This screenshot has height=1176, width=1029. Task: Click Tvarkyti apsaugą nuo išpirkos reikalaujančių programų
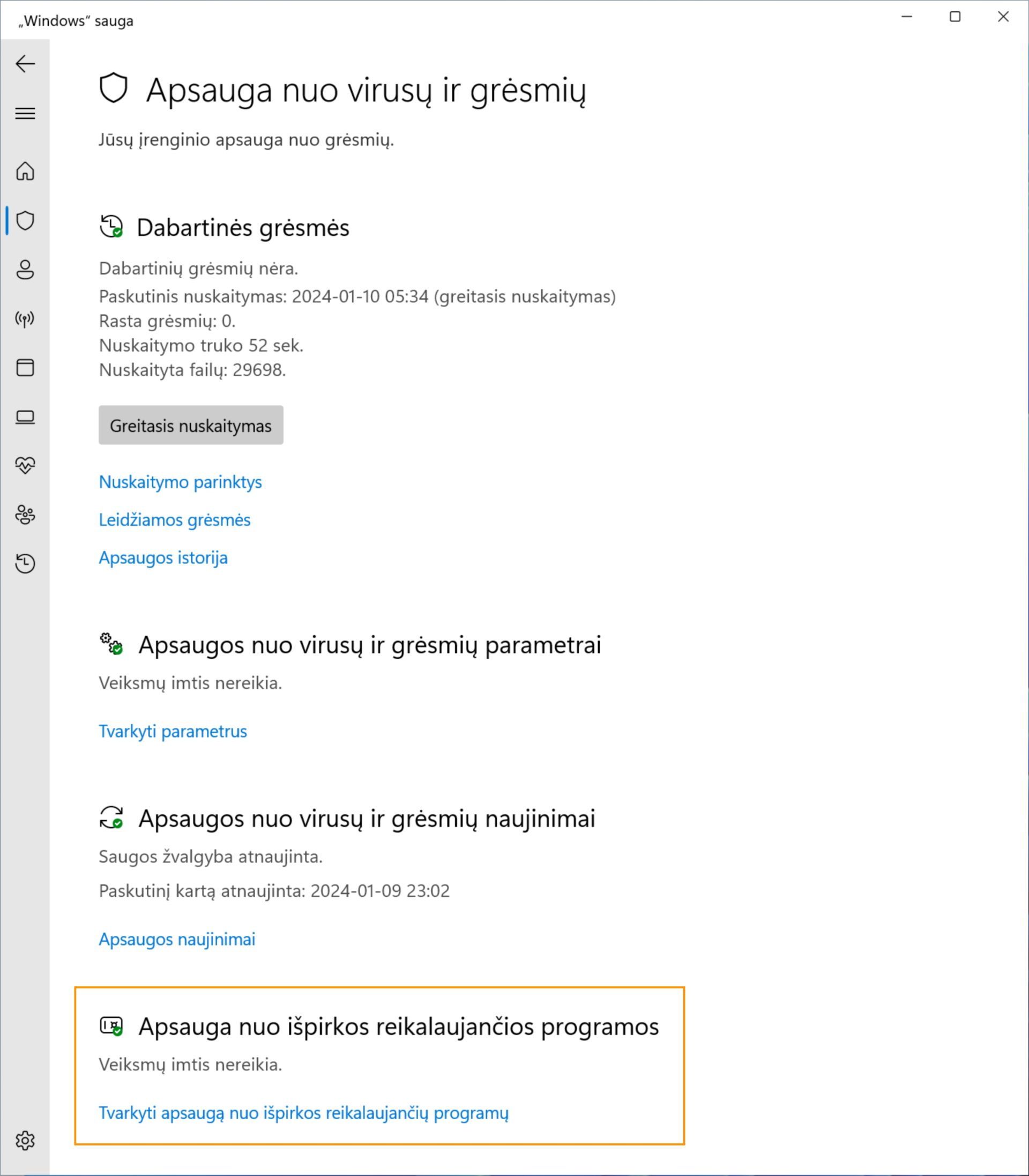click(x=304, y=1113)
